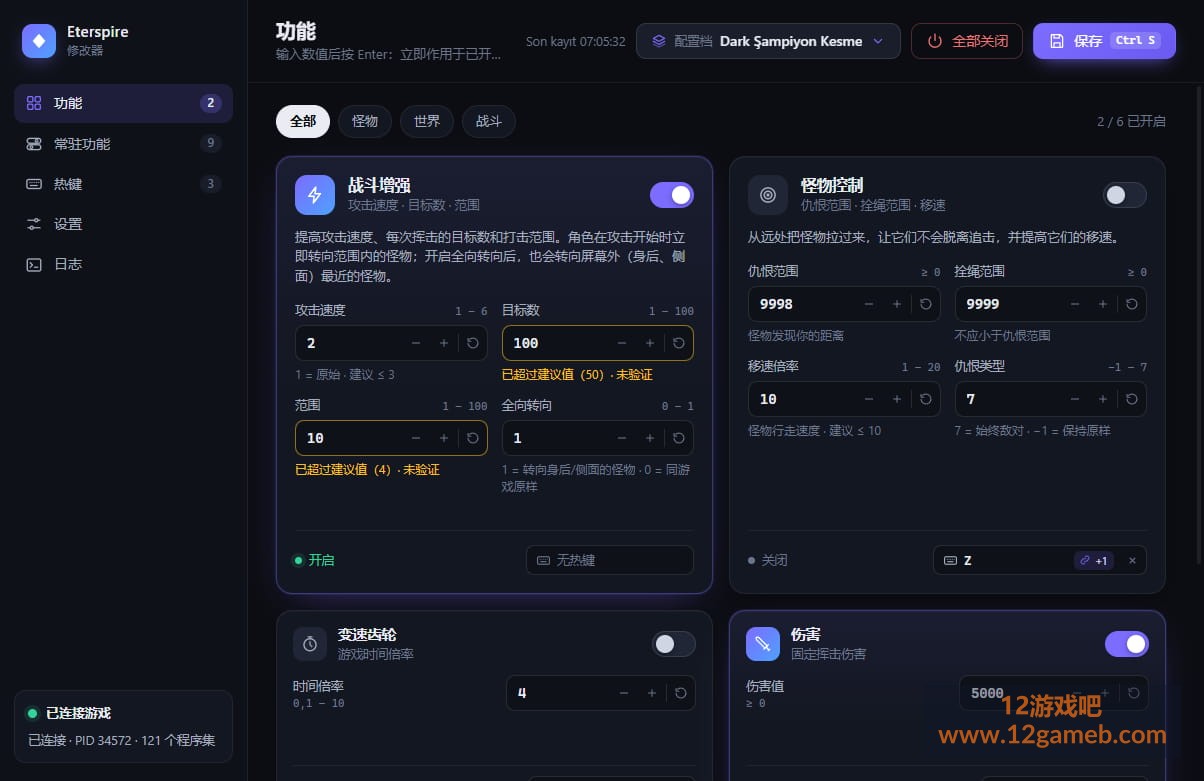Decrease 目标数 with the minus button
The width and height of the screenshot is (1204, 781).
click(622, 343)
